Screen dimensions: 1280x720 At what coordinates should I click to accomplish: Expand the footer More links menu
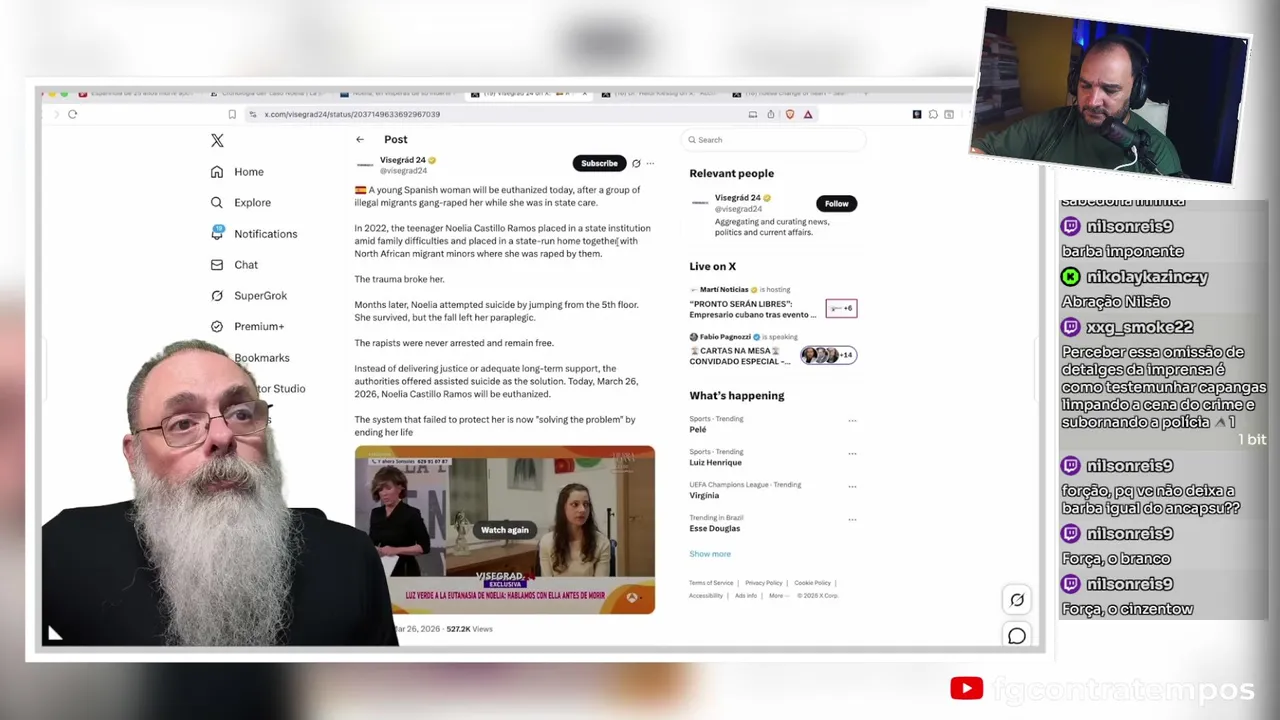[778, 596]
